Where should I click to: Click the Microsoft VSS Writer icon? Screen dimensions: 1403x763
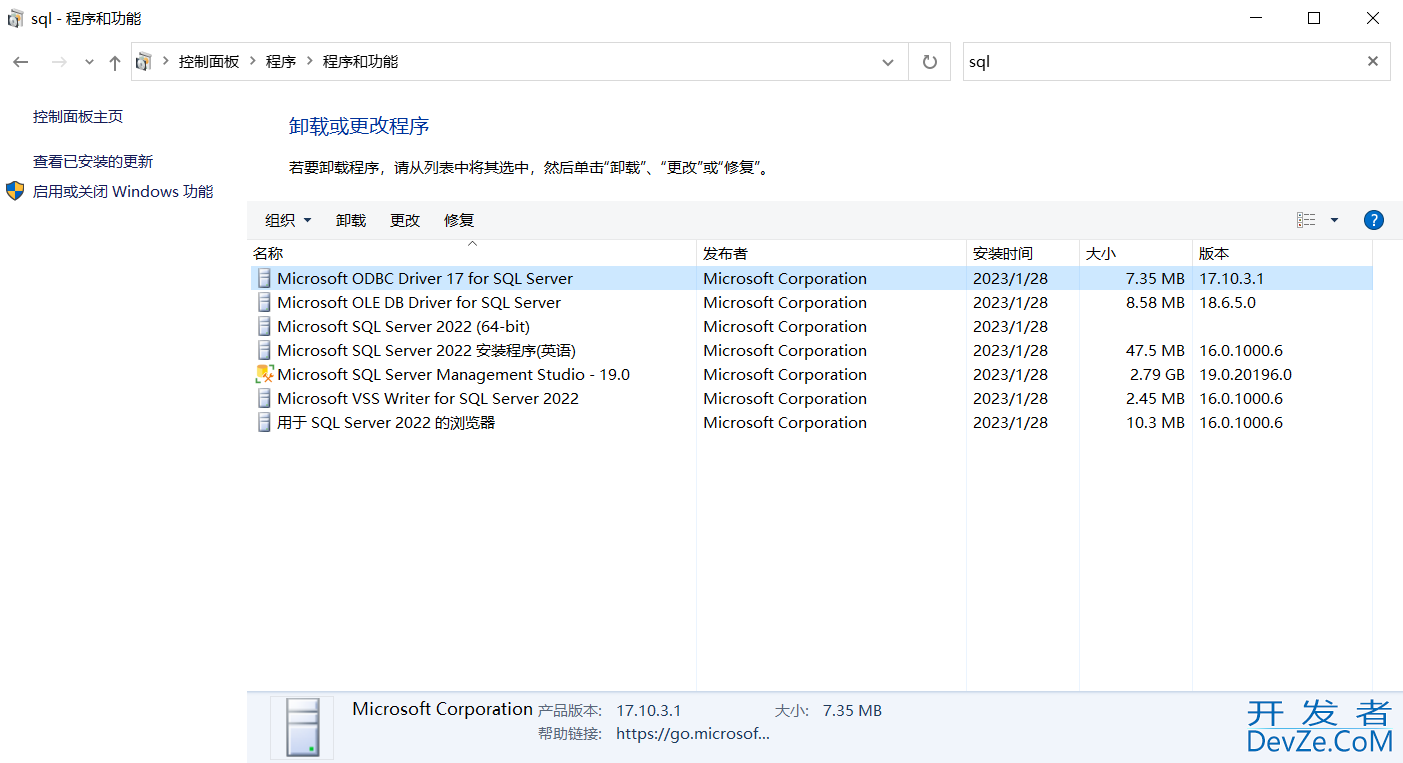coord(264,399)
